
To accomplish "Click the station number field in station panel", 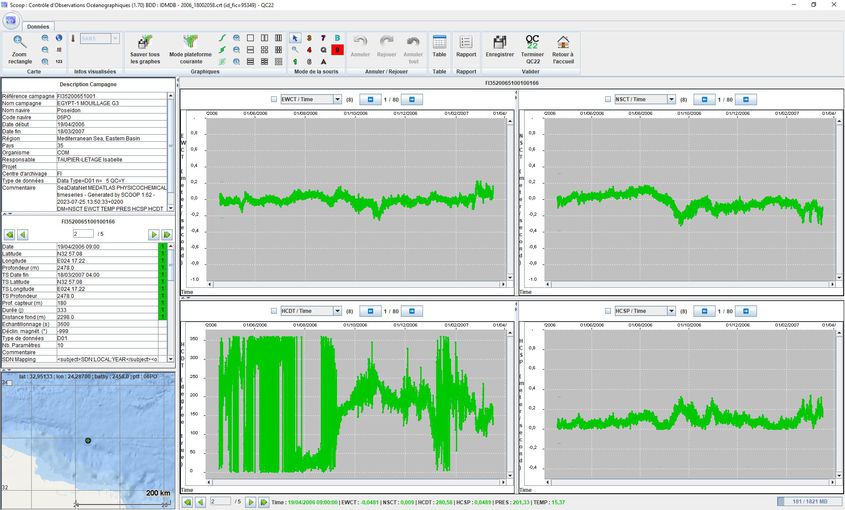I will pos(83,234).
